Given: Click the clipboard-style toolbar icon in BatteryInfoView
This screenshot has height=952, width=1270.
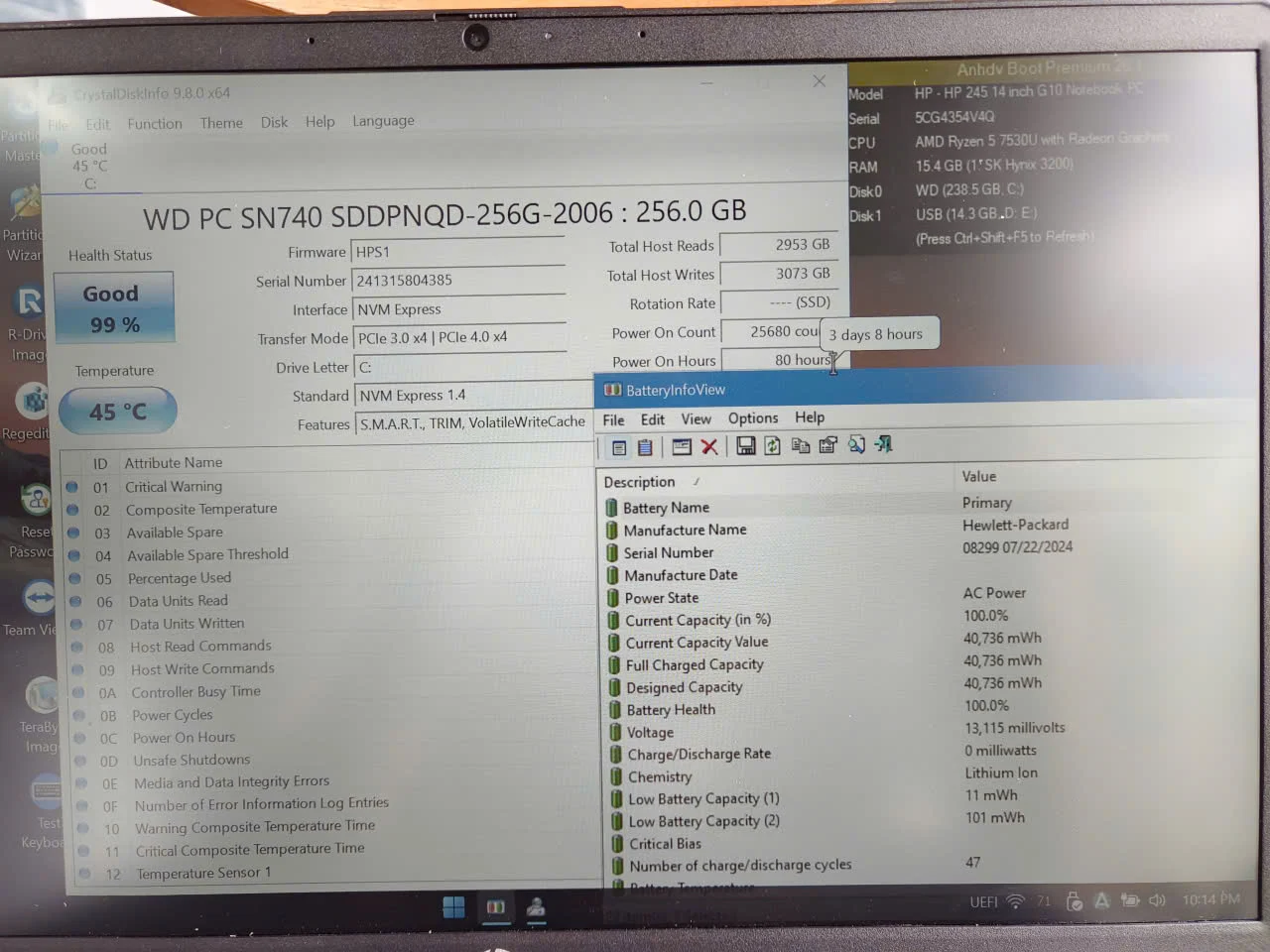Looking at the screenshot, I should (x=645, y=447).
